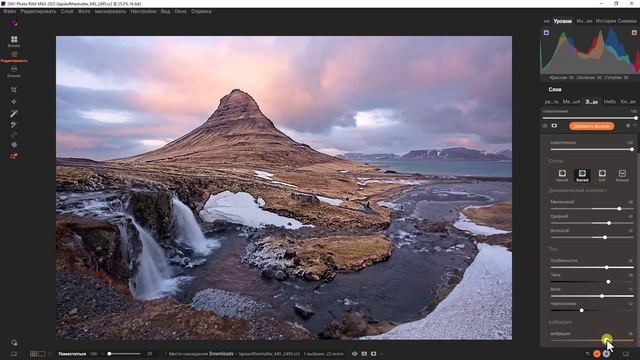
Task: Adjust the filter opacity slider above styles
Action: pyautogui.click(x=592, y=149)
